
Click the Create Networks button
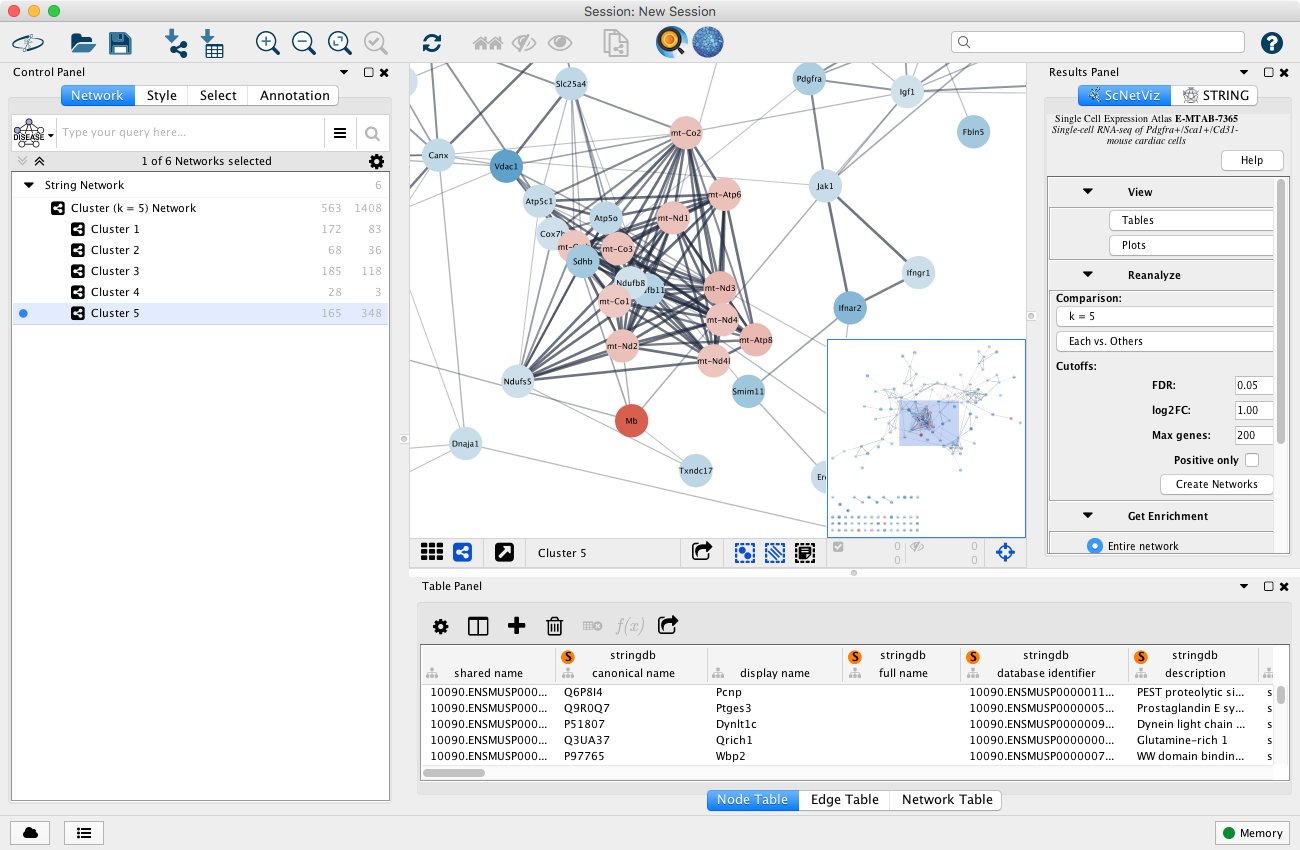[1216, 484]
